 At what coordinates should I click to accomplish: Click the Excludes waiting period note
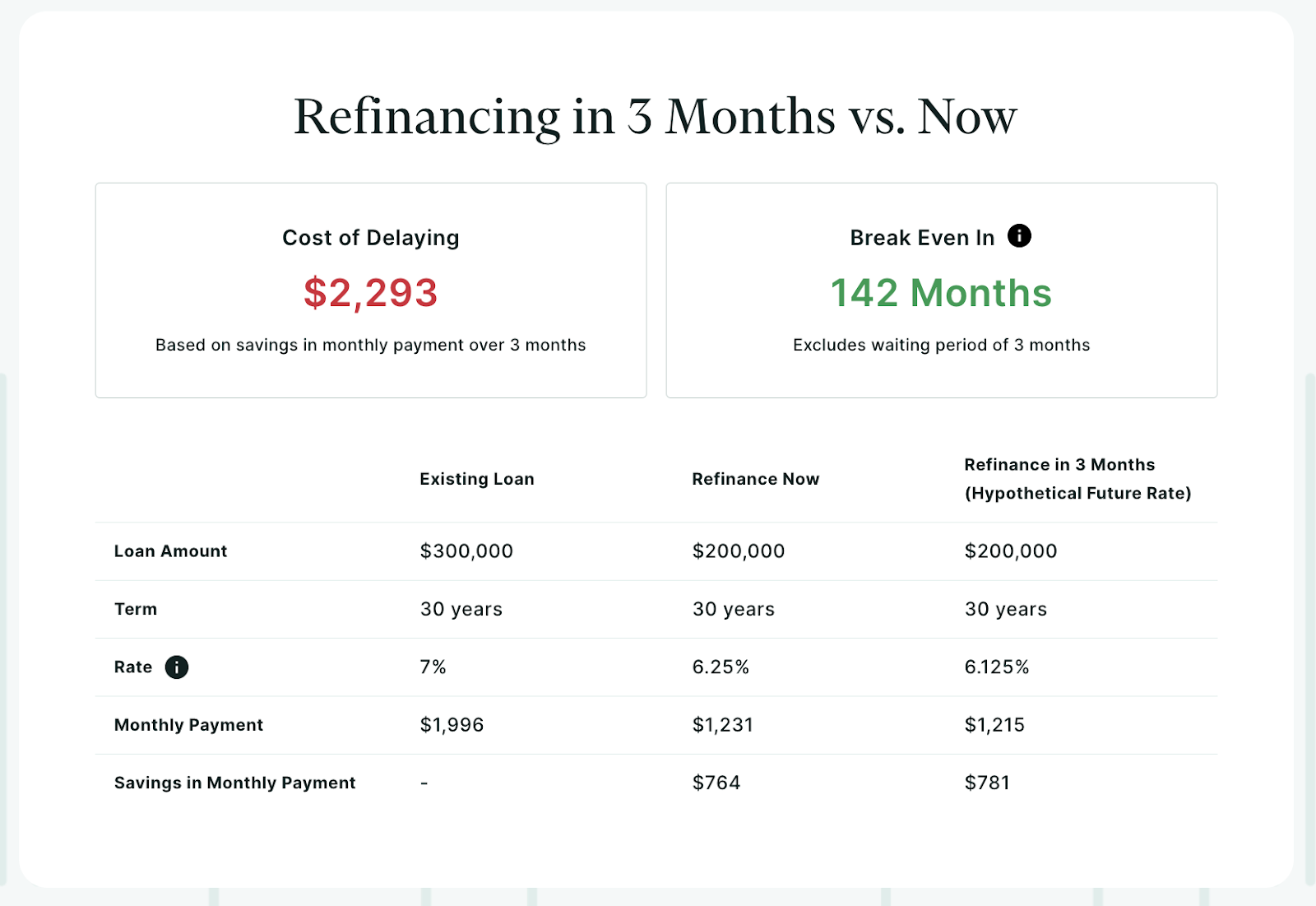(x=941, y=345)
